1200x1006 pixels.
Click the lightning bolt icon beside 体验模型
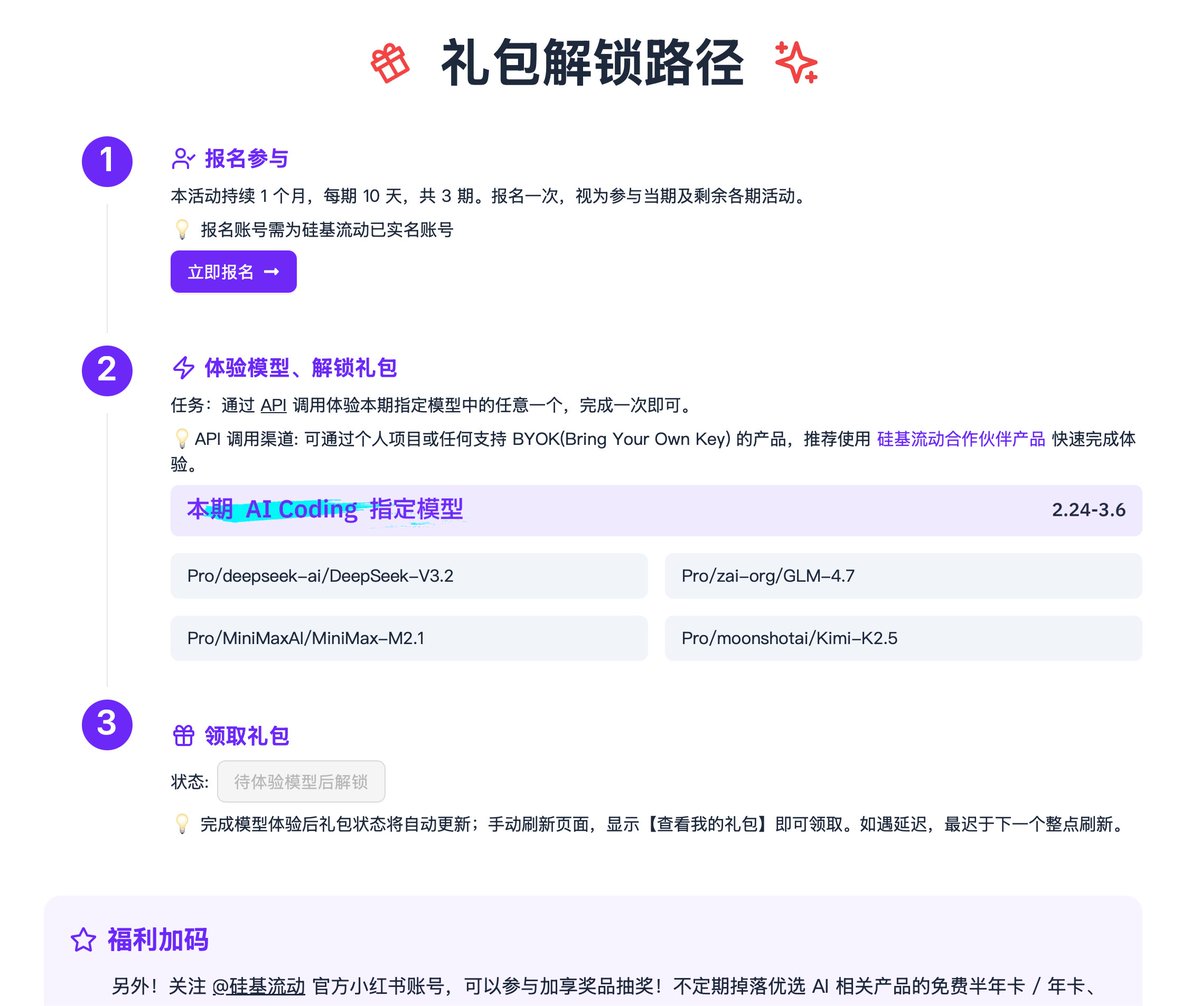point(183,368)
